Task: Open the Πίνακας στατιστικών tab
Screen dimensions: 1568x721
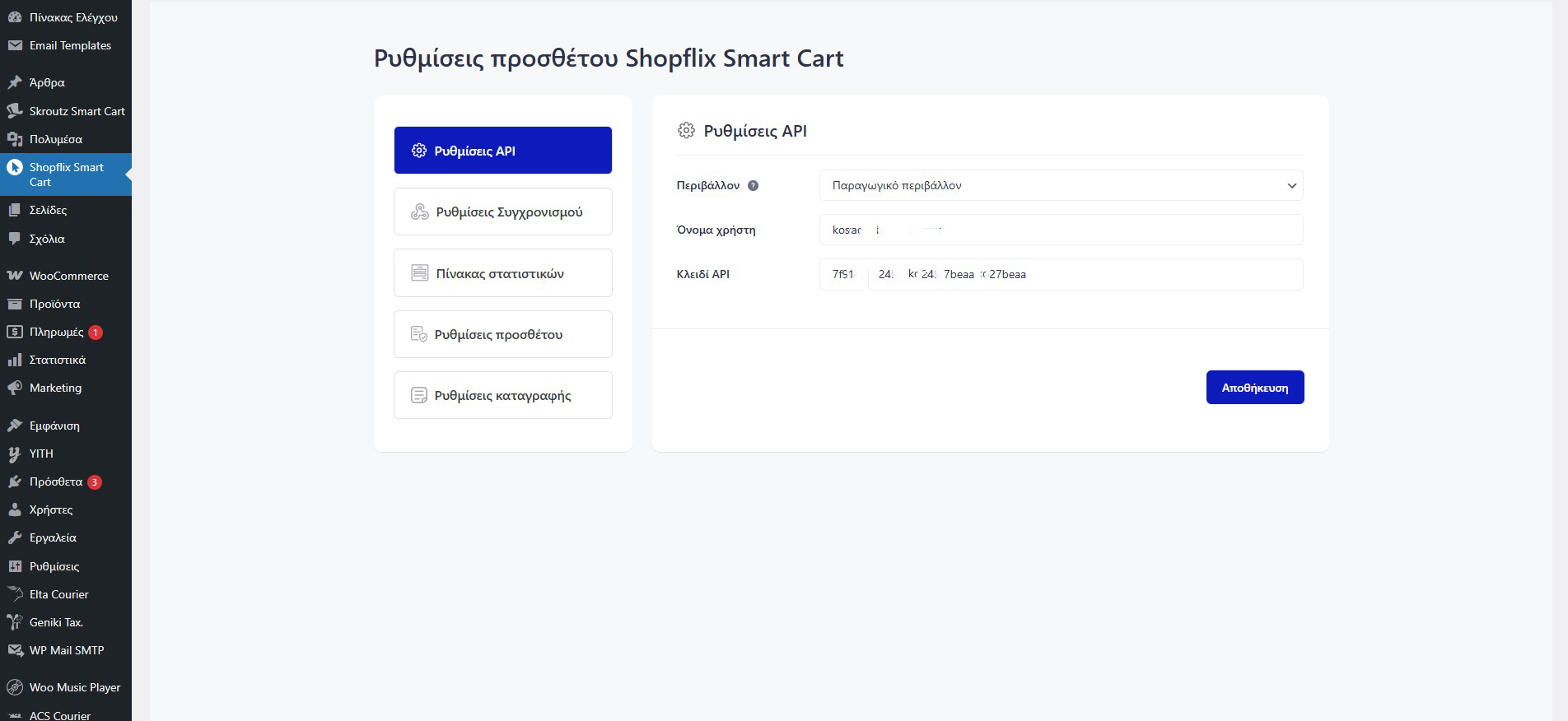Action: coord(502,273)
